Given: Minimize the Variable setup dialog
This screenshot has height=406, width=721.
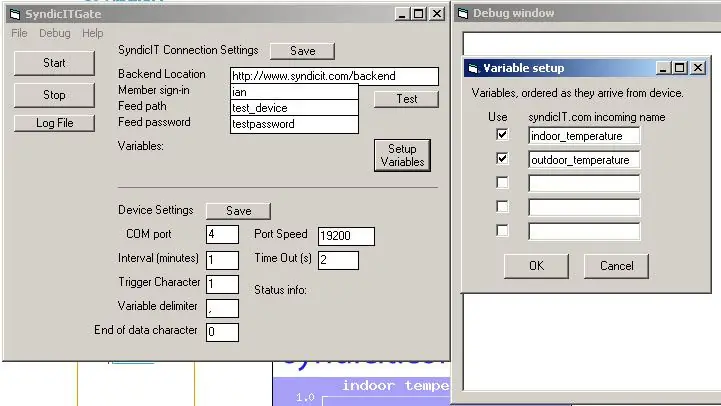Looking at the screenshot, I should (663, 68).
